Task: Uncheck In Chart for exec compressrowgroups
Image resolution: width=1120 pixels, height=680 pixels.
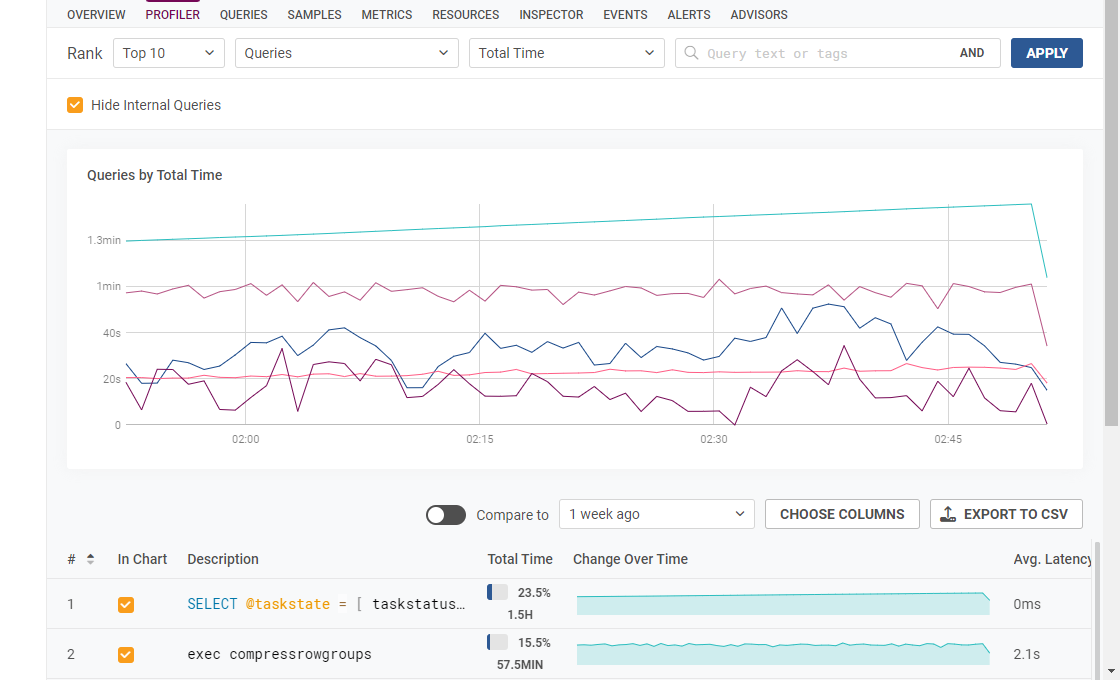Action: [126, 655]
